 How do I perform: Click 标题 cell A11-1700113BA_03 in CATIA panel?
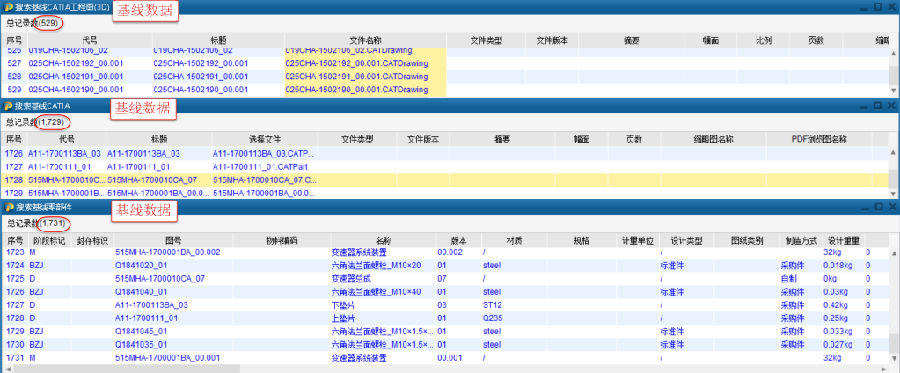[143, 153]
